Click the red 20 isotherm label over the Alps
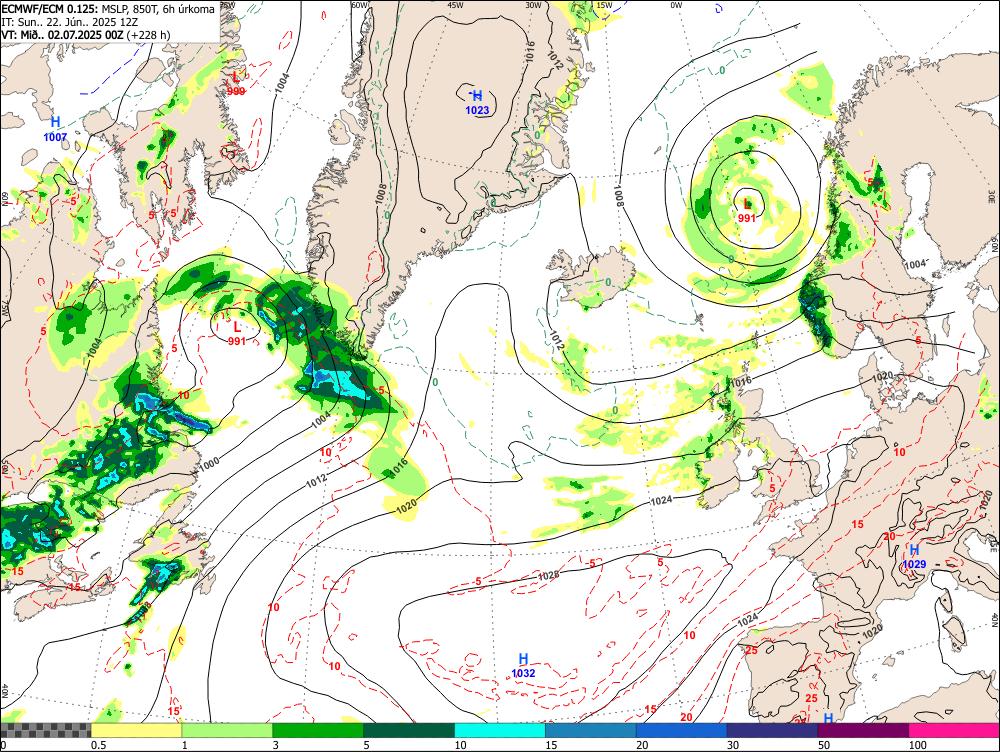Screen dimensions: 1000x752 [x=890, y=536]
